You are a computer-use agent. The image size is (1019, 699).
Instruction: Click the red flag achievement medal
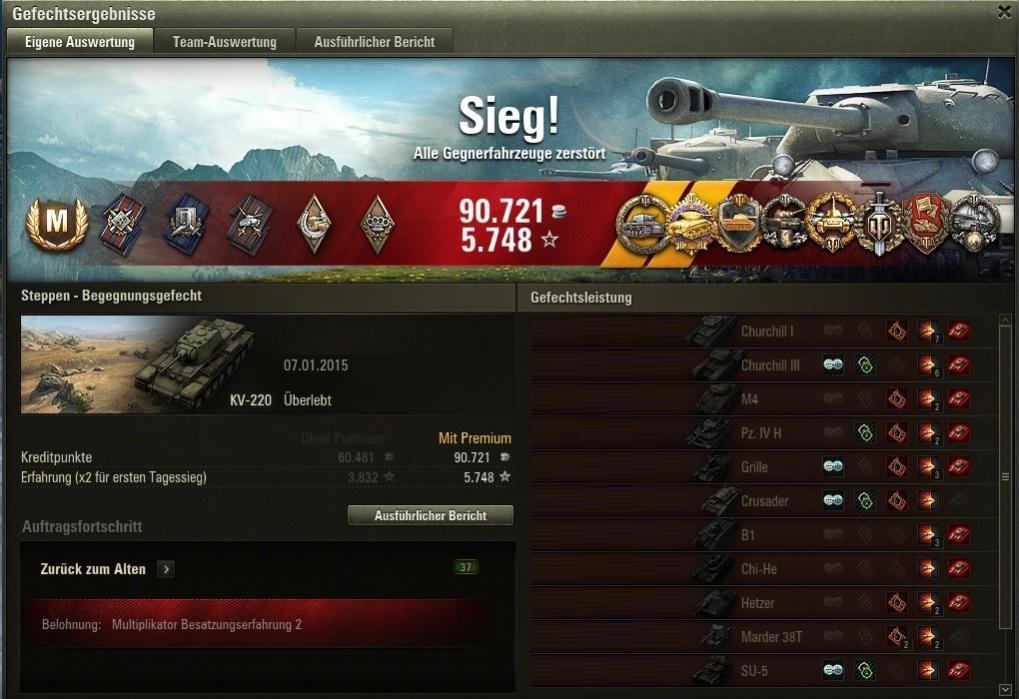click(926, 224)
